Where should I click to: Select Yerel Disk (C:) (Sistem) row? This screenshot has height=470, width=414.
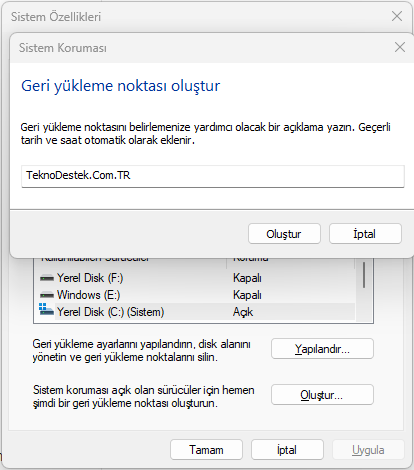coord(197,312)
